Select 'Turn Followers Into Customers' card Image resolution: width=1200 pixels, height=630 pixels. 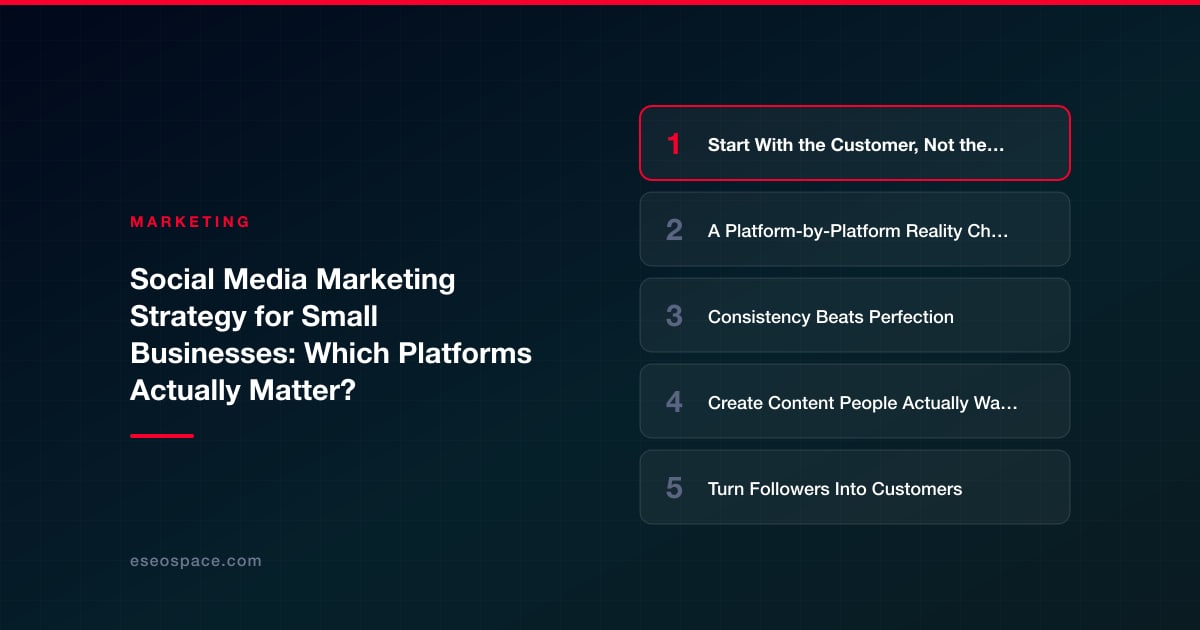[x=855, y=487]
